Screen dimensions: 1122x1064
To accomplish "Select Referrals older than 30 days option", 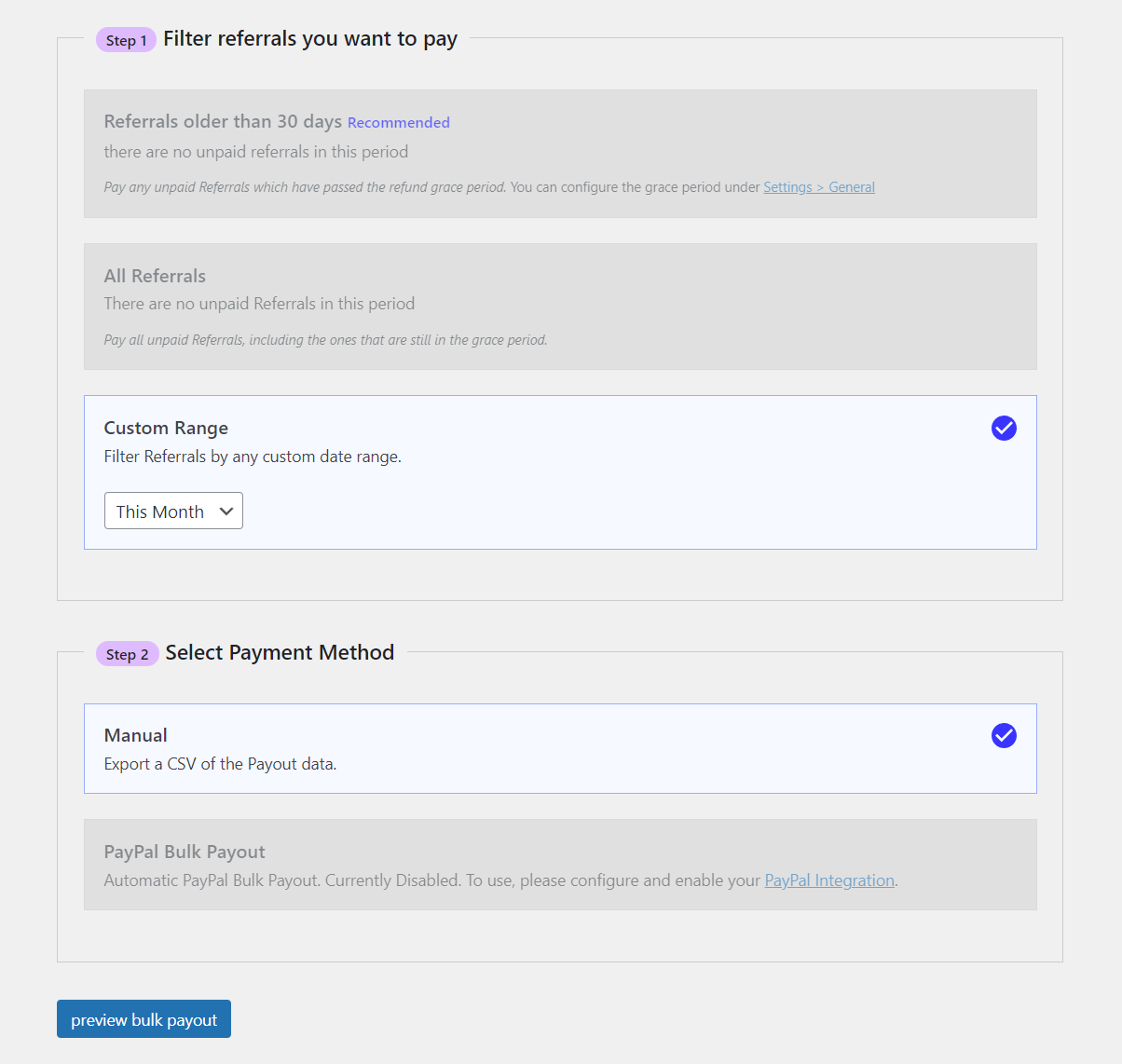I will (x=560, y=154).
